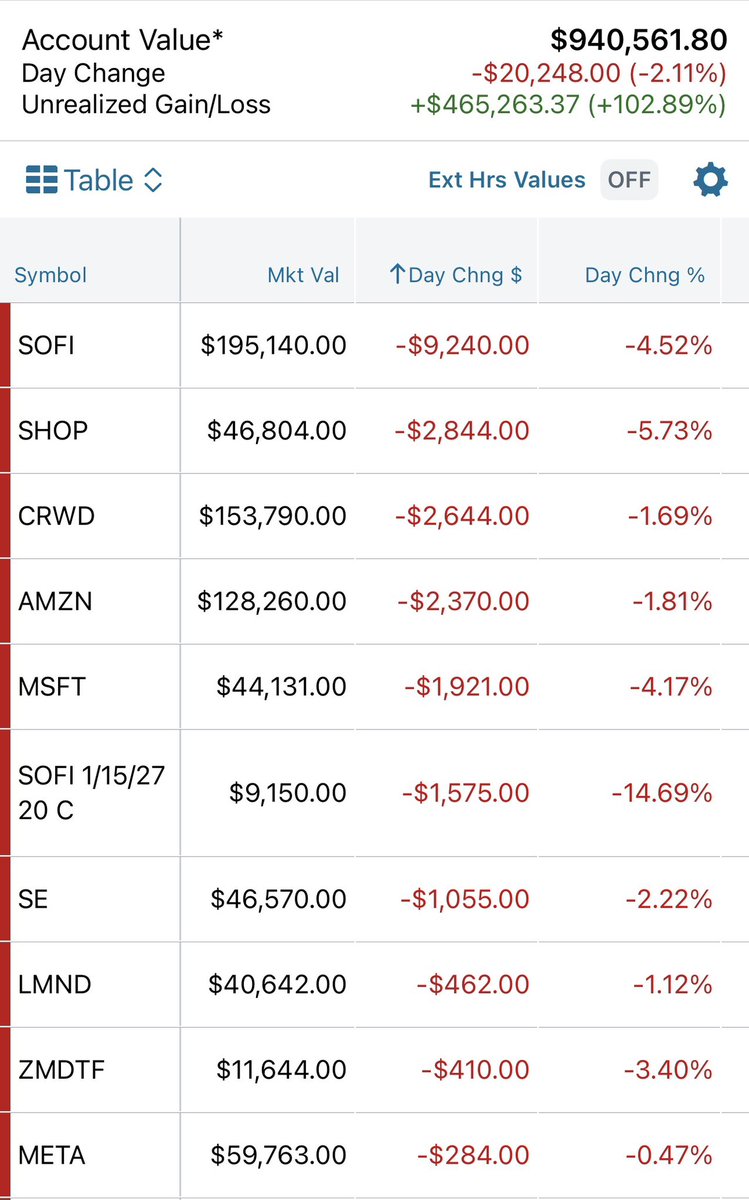This screenshot has height=1200, width=749.
Task: Select the Ext Hrs Values label
Action: coord(507,180)
